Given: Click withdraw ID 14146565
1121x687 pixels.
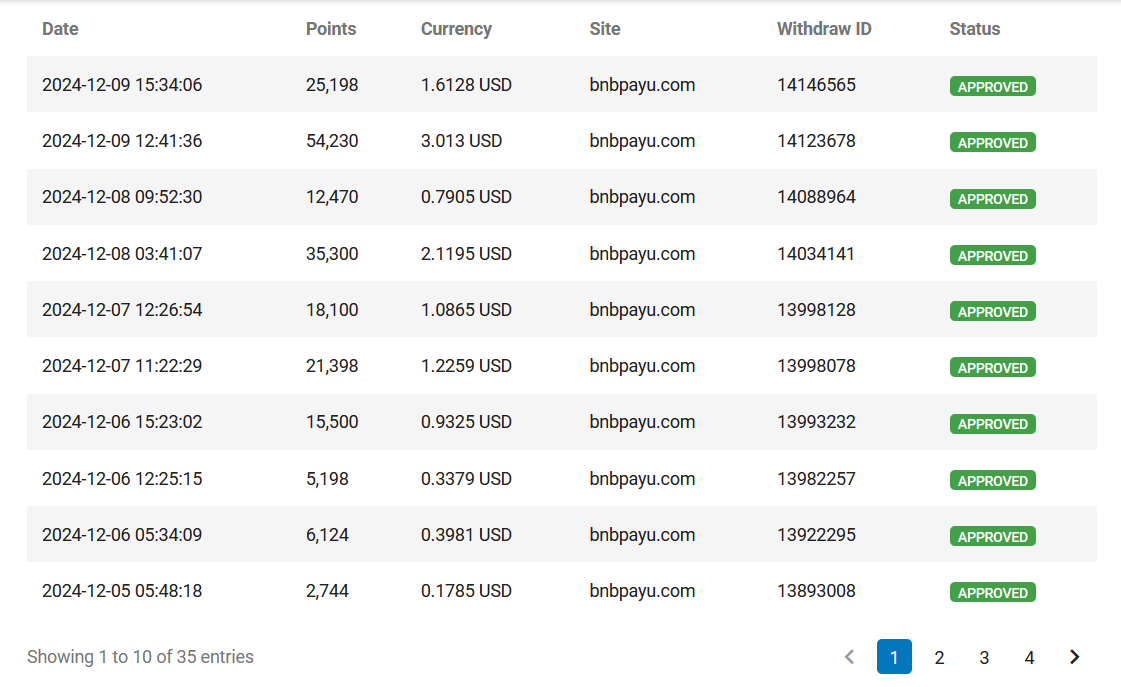Looking at the screenshot, I should coord(816,85).
